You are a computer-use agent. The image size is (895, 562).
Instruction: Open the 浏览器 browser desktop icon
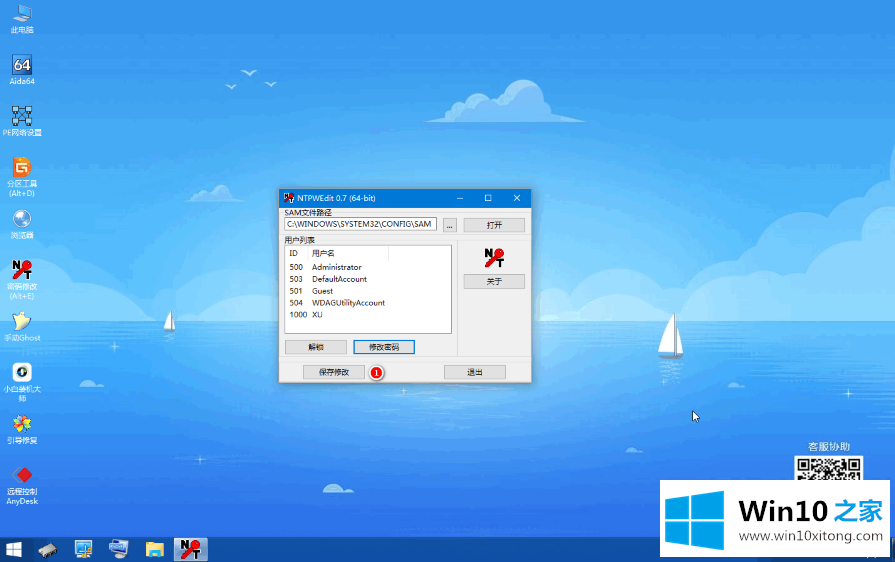(22, 224)
